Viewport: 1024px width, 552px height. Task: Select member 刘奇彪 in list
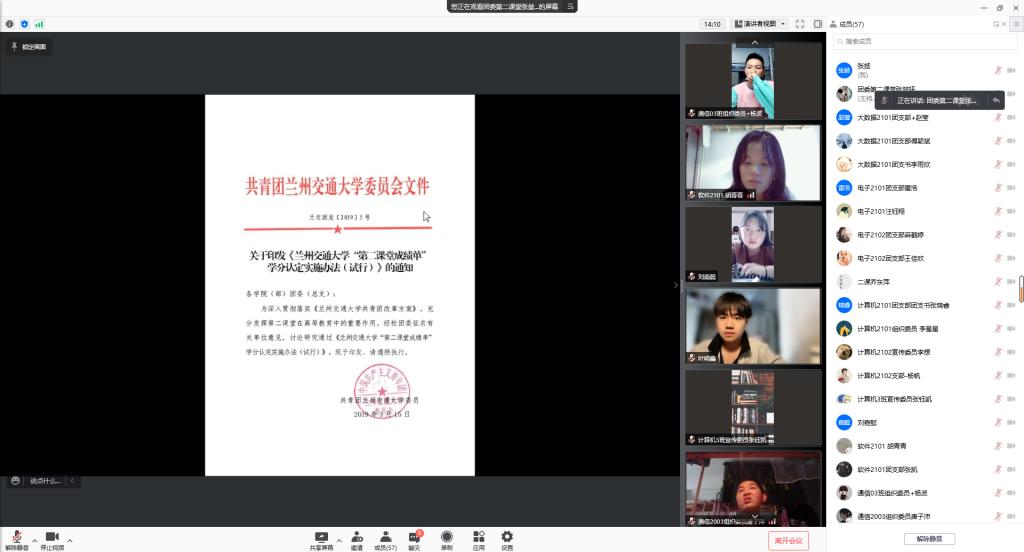(924, 423)
